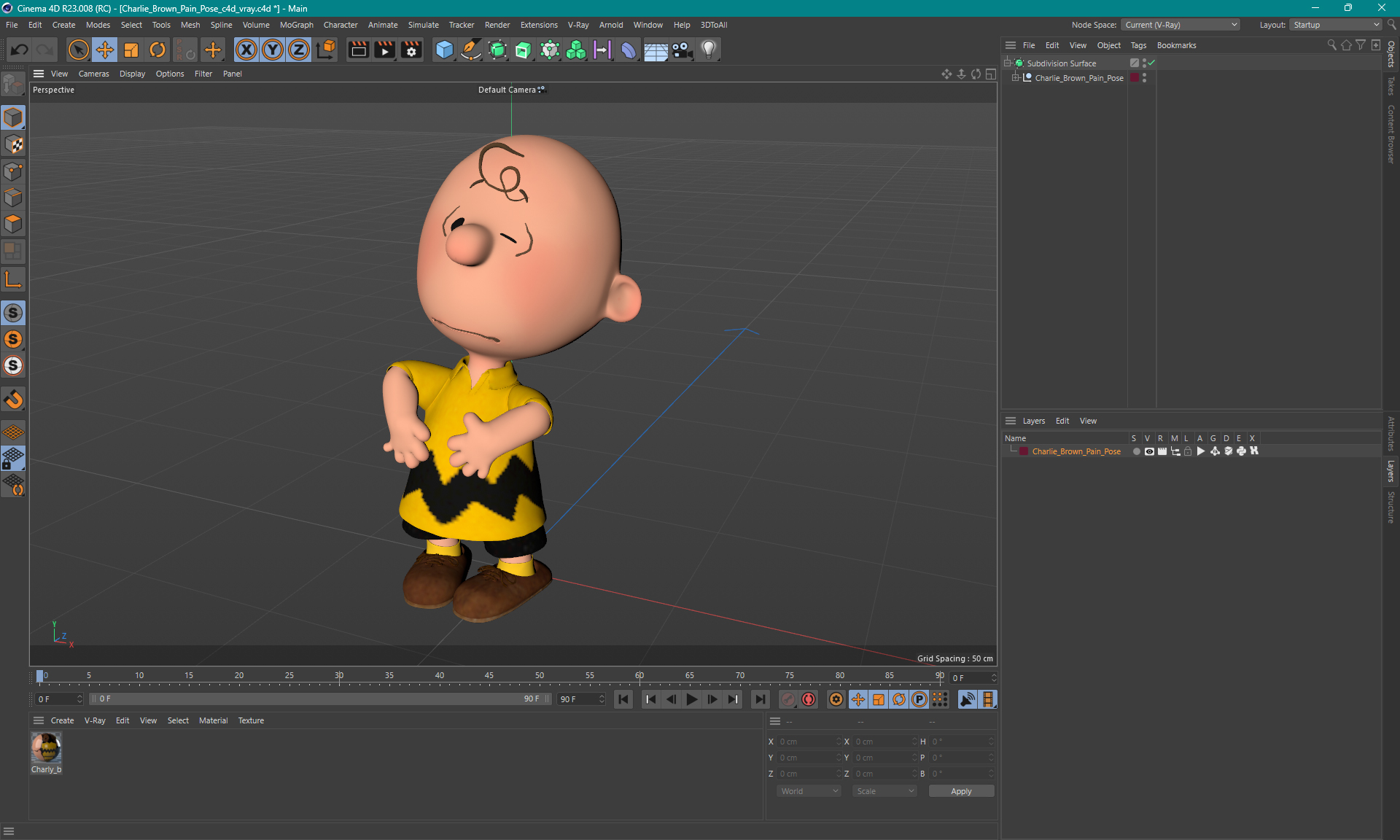Add a Floor environment object
Screen dimensions: 1400x840
click(656, 50)
